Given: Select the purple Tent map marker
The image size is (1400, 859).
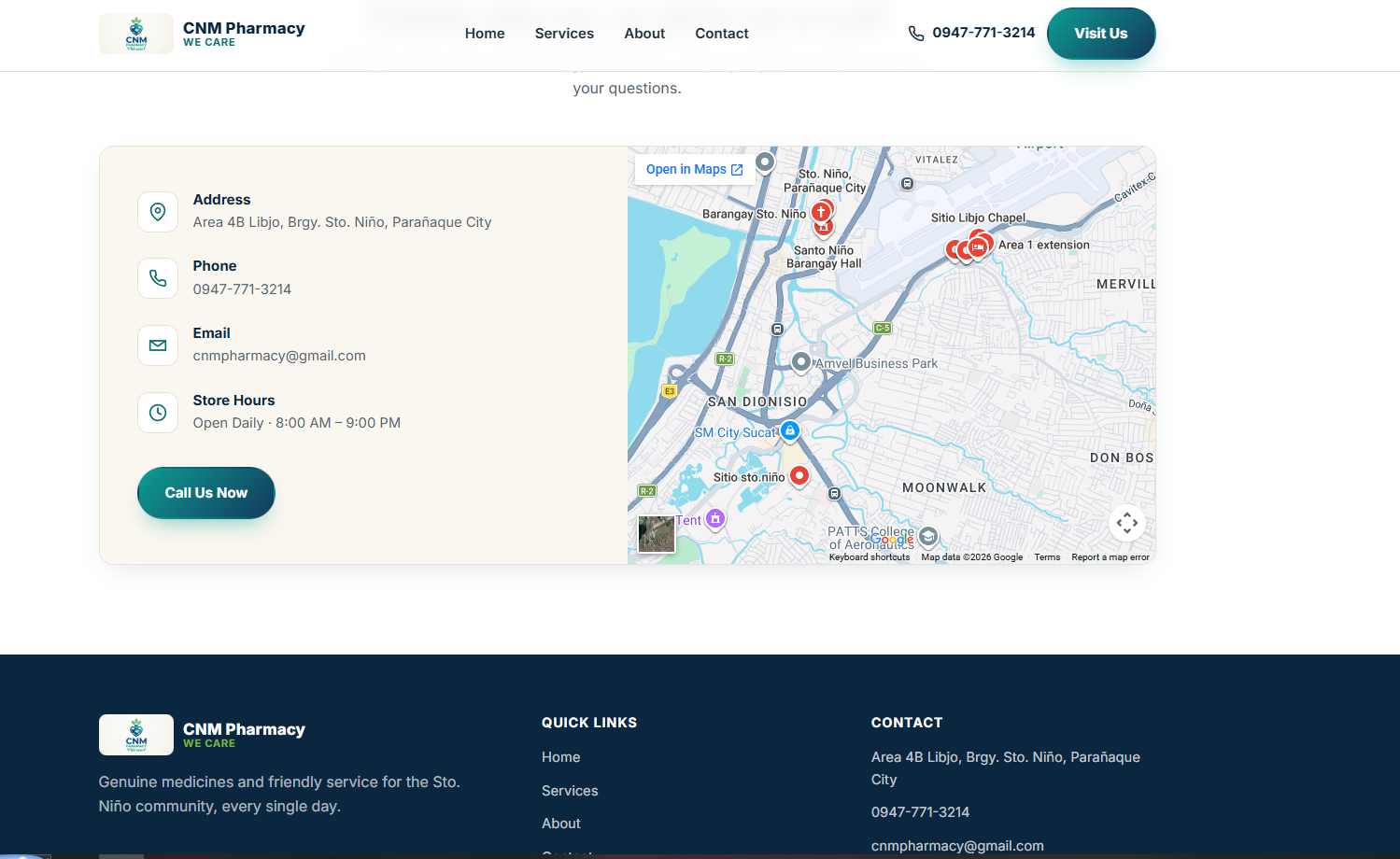Looking at the screenshot, I should (x=715, y=518).
